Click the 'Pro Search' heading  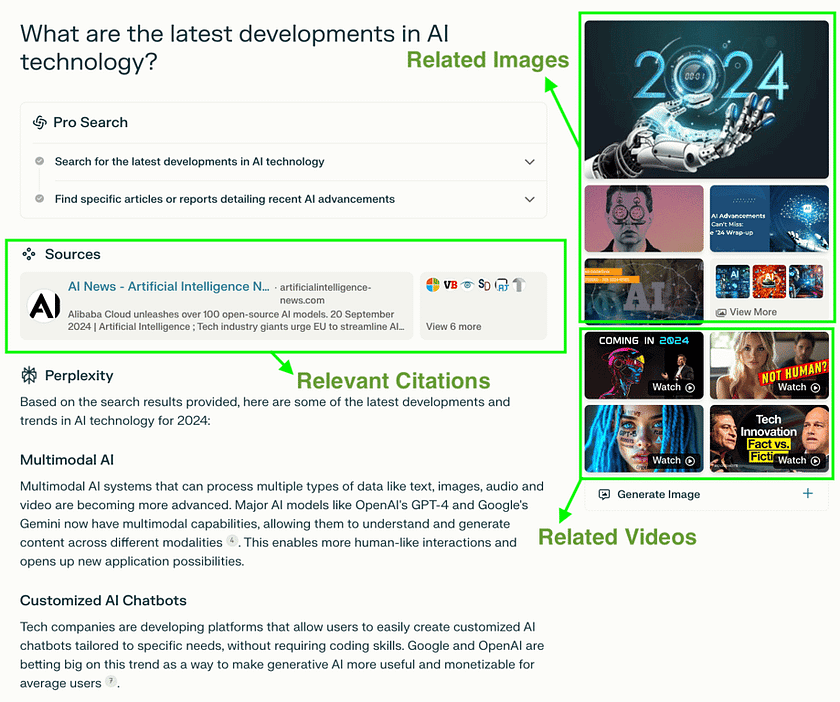[x=91, y=123]
